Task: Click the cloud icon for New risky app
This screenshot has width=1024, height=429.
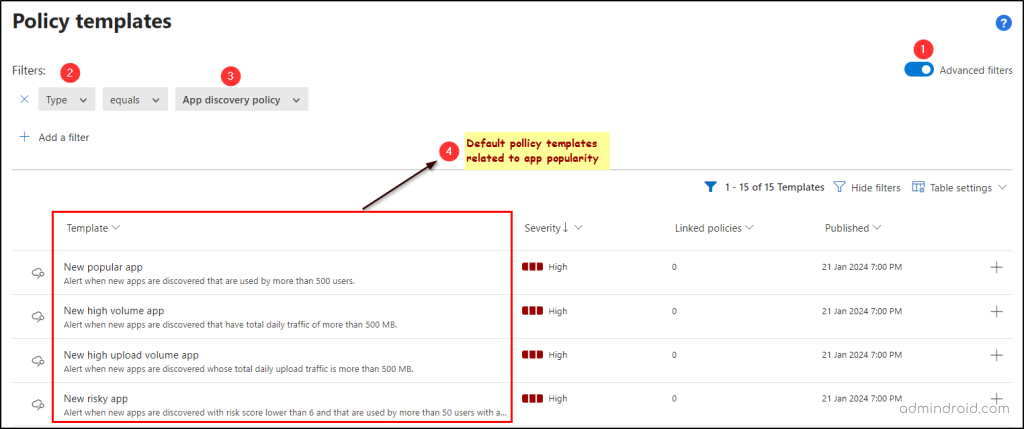Action: 39,404
